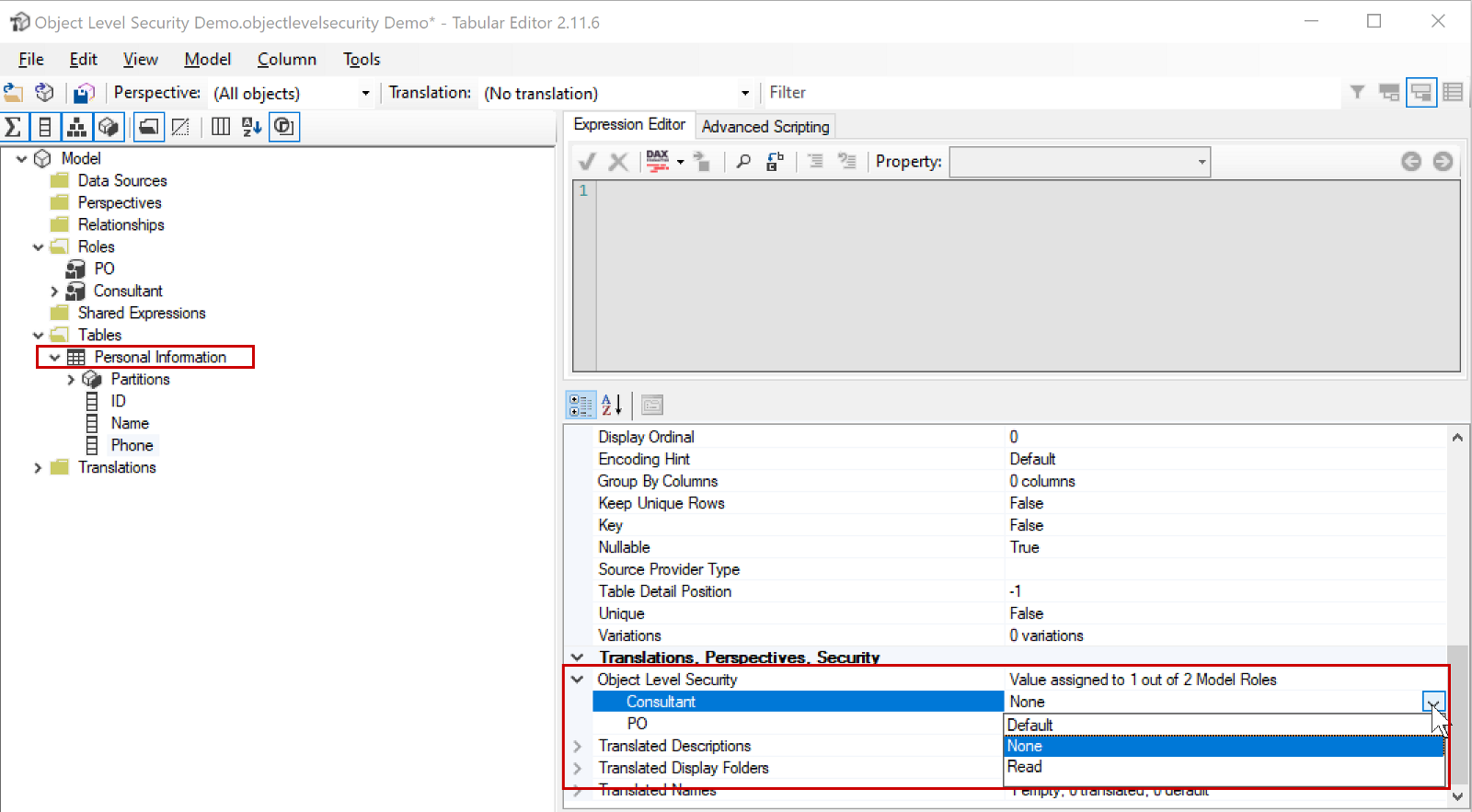Toggle alphabetical sort of the tree

coord(252,127)
